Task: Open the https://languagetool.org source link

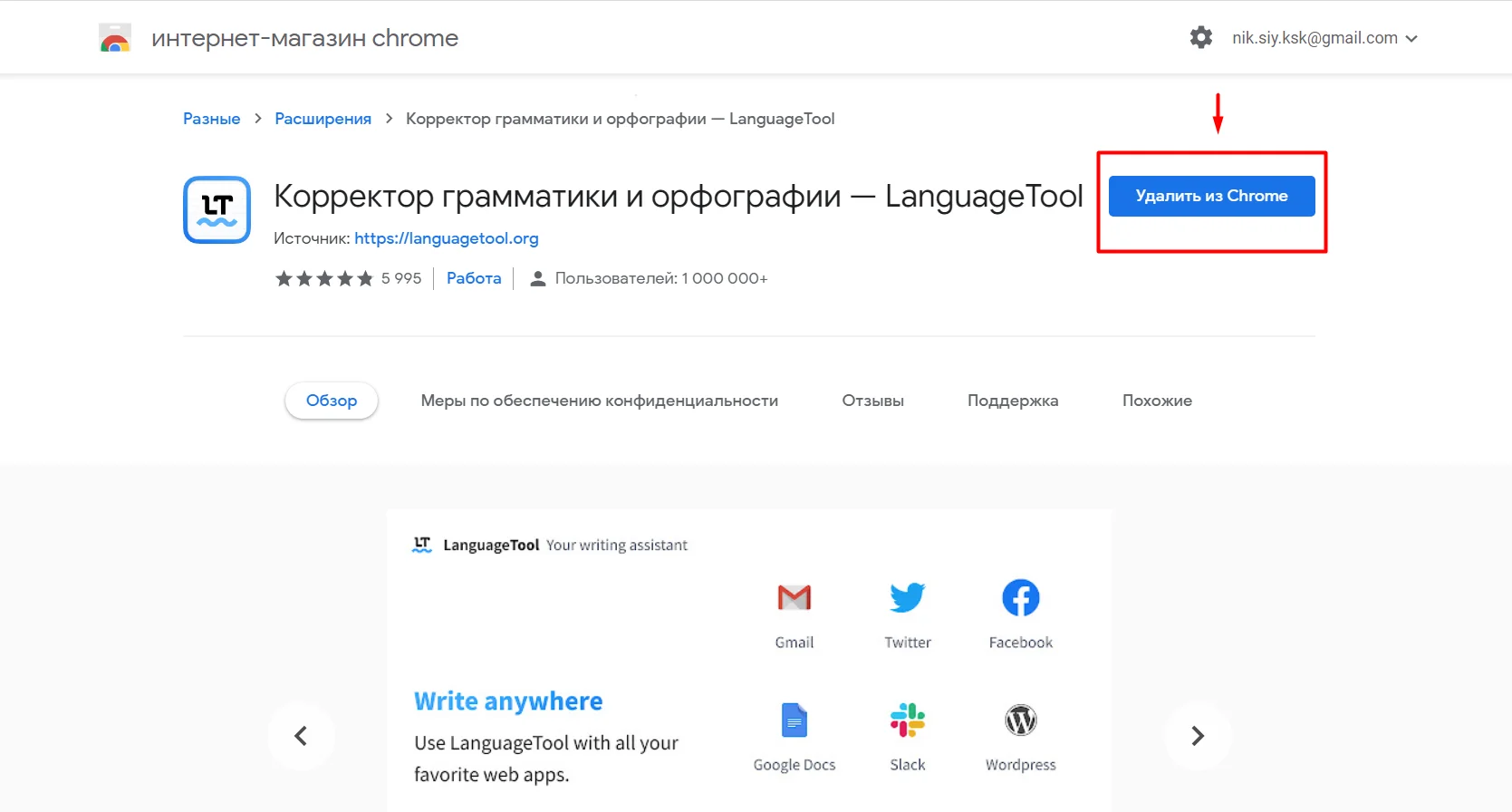Action: click(x=447, y=238)
